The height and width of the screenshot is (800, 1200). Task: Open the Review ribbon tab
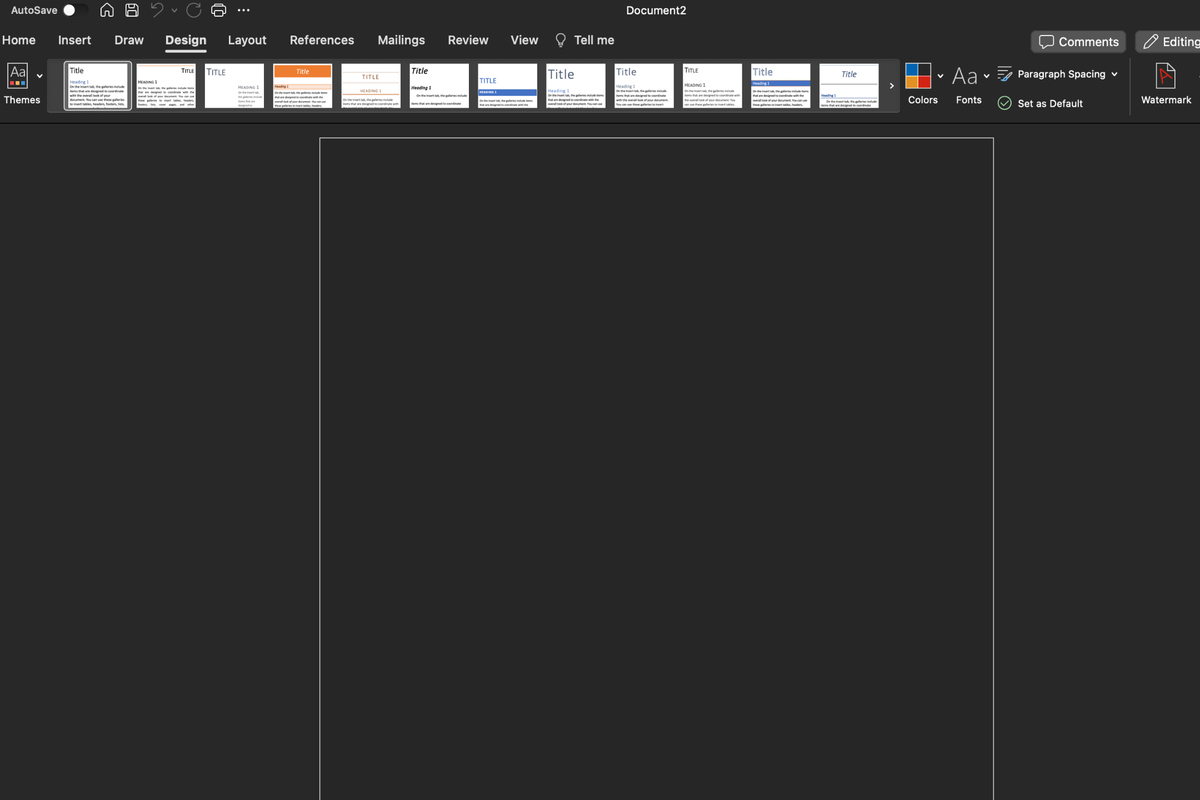coord(467,40)
